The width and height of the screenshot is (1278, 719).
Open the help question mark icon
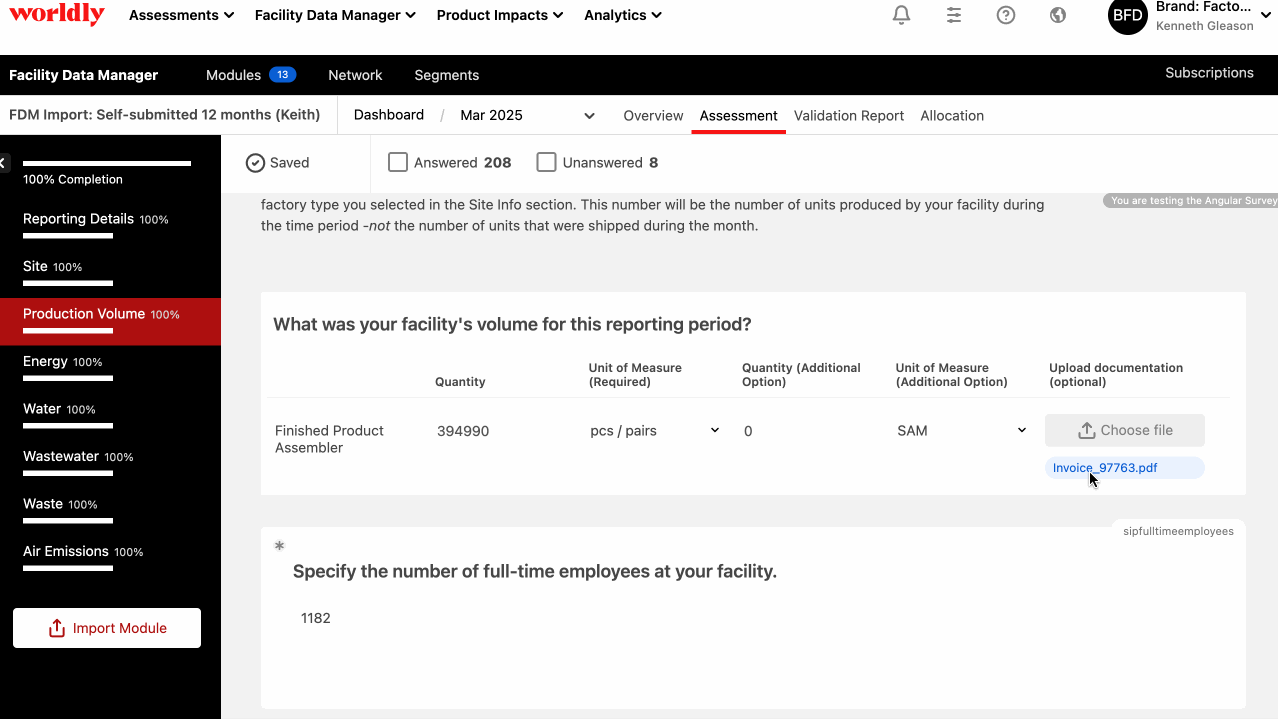pos(1006,15)
